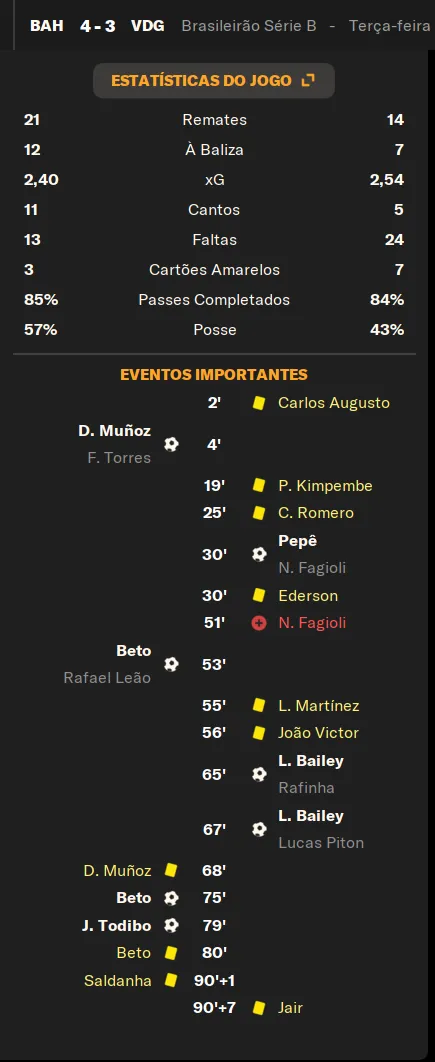Image resolution: width=435 pixels, height=1062 pixels.
Task: Click D. Muñoz's yellow card icon at 68'
Action: (171, 870)
